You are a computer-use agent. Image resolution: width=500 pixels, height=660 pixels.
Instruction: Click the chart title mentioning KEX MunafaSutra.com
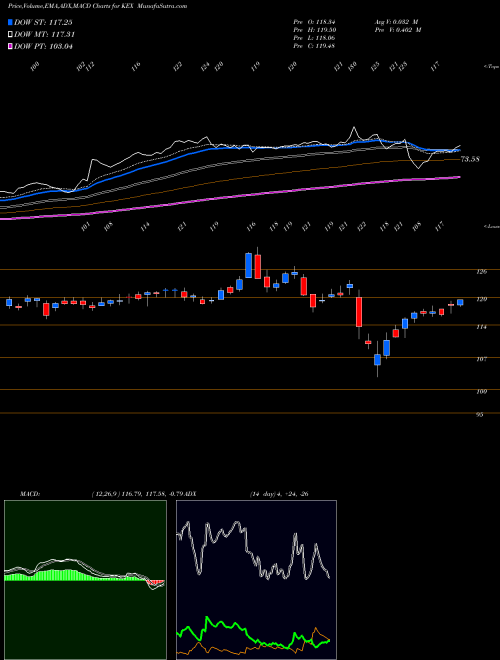coord(98,6)
